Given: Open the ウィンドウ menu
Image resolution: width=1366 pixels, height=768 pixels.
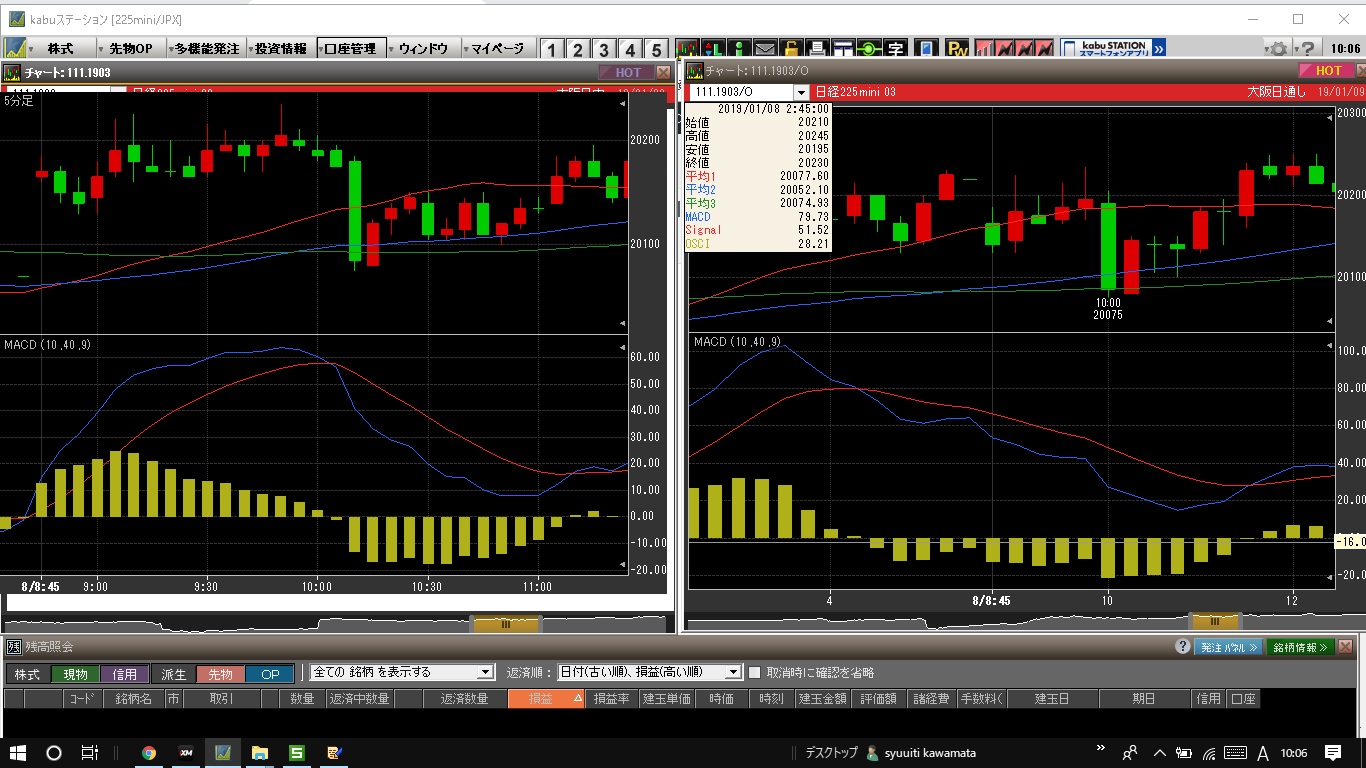Looking at the screenshot, I should [423, 48].
